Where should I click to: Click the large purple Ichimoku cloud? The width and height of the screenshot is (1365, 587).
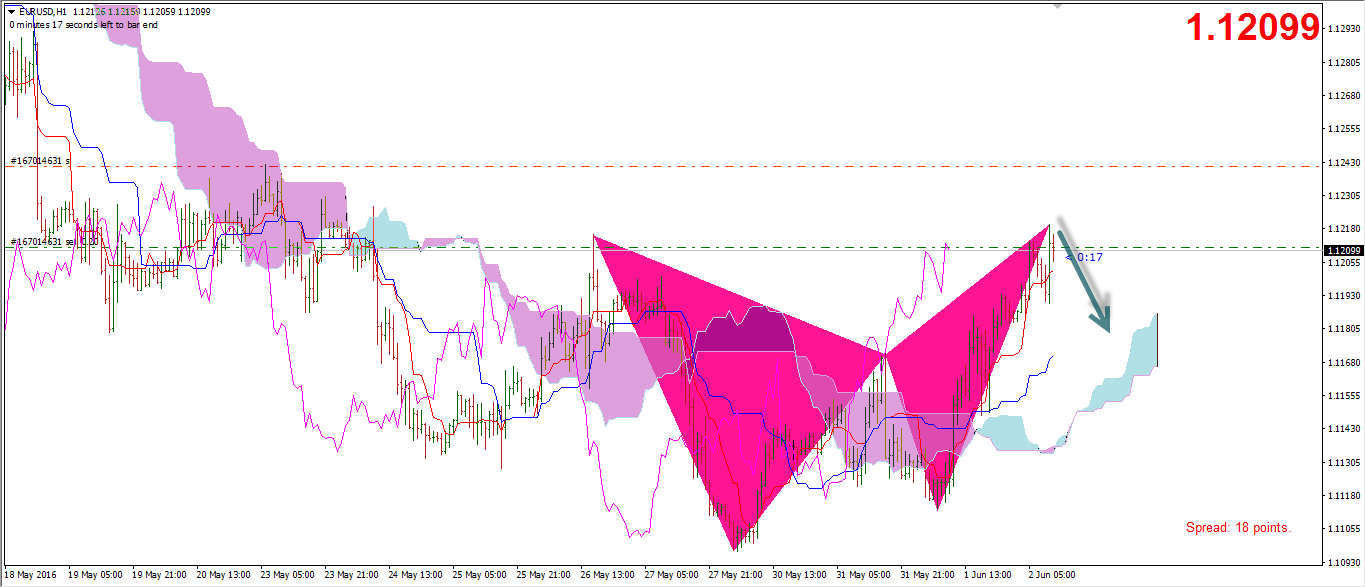[200, 130]
